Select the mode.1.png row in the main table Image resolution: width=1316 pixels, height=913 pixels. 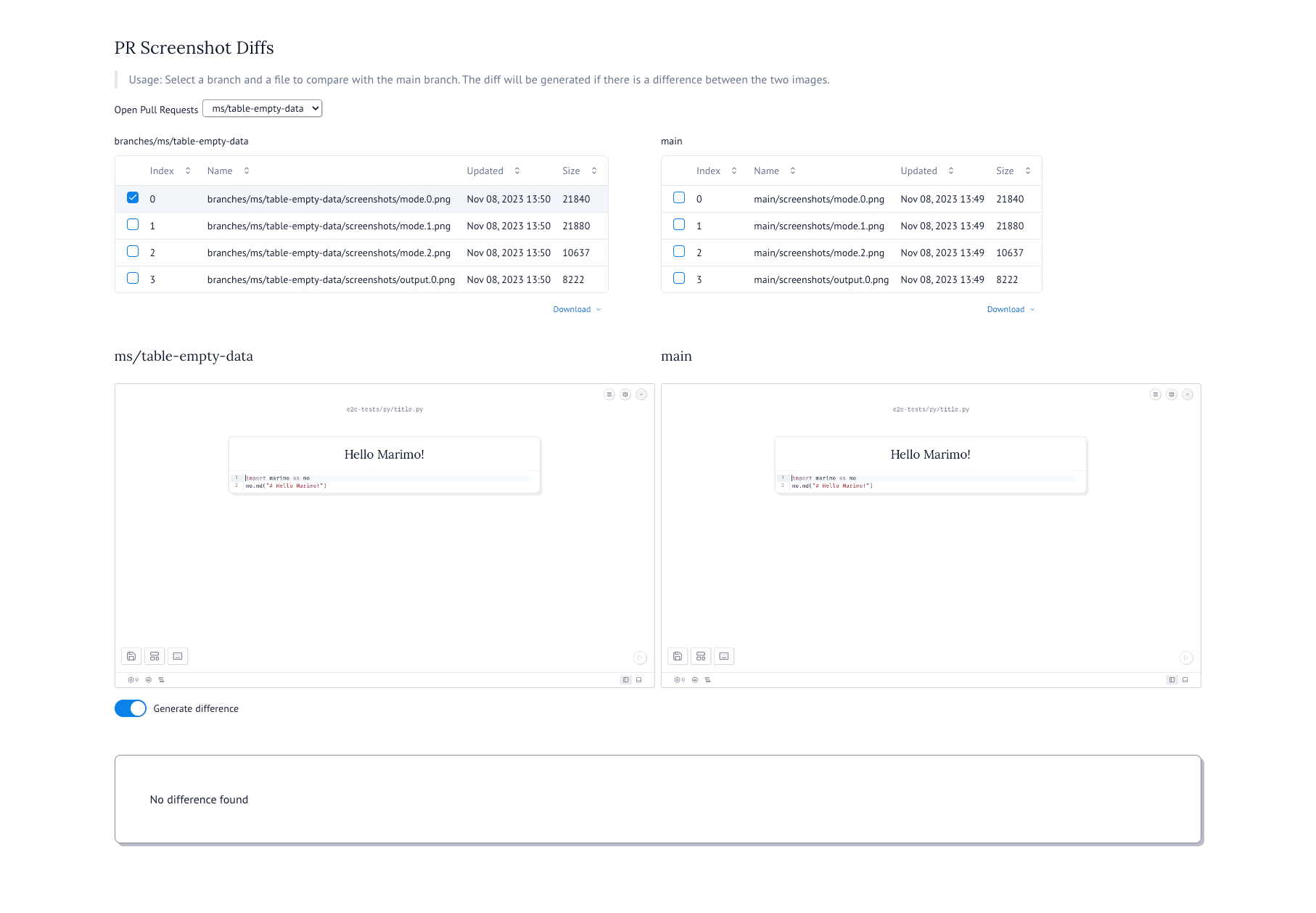[819, 226]
